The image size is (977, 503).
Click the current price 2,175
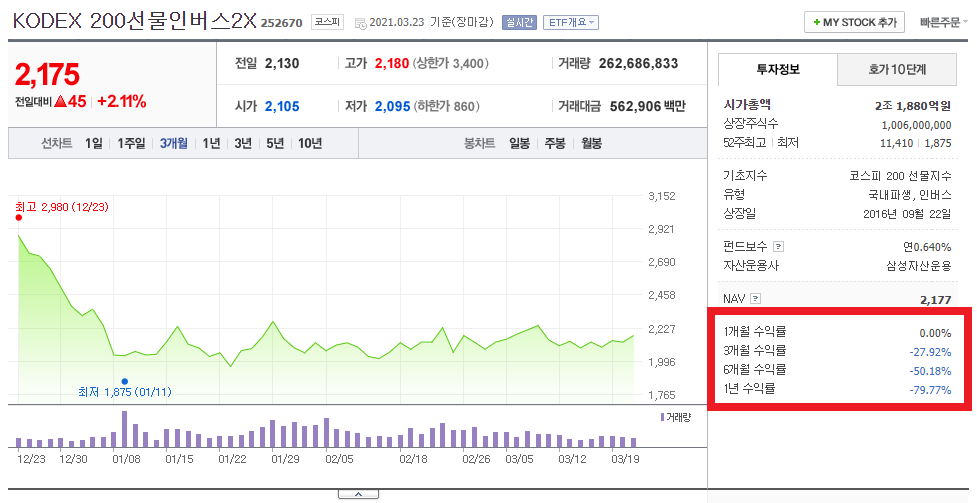47,75
